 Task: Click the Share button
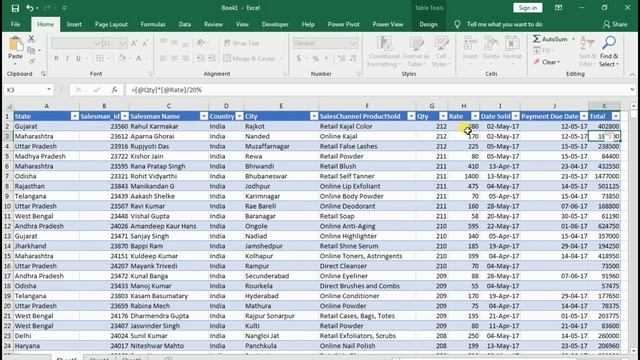click(x=615, y=24)
